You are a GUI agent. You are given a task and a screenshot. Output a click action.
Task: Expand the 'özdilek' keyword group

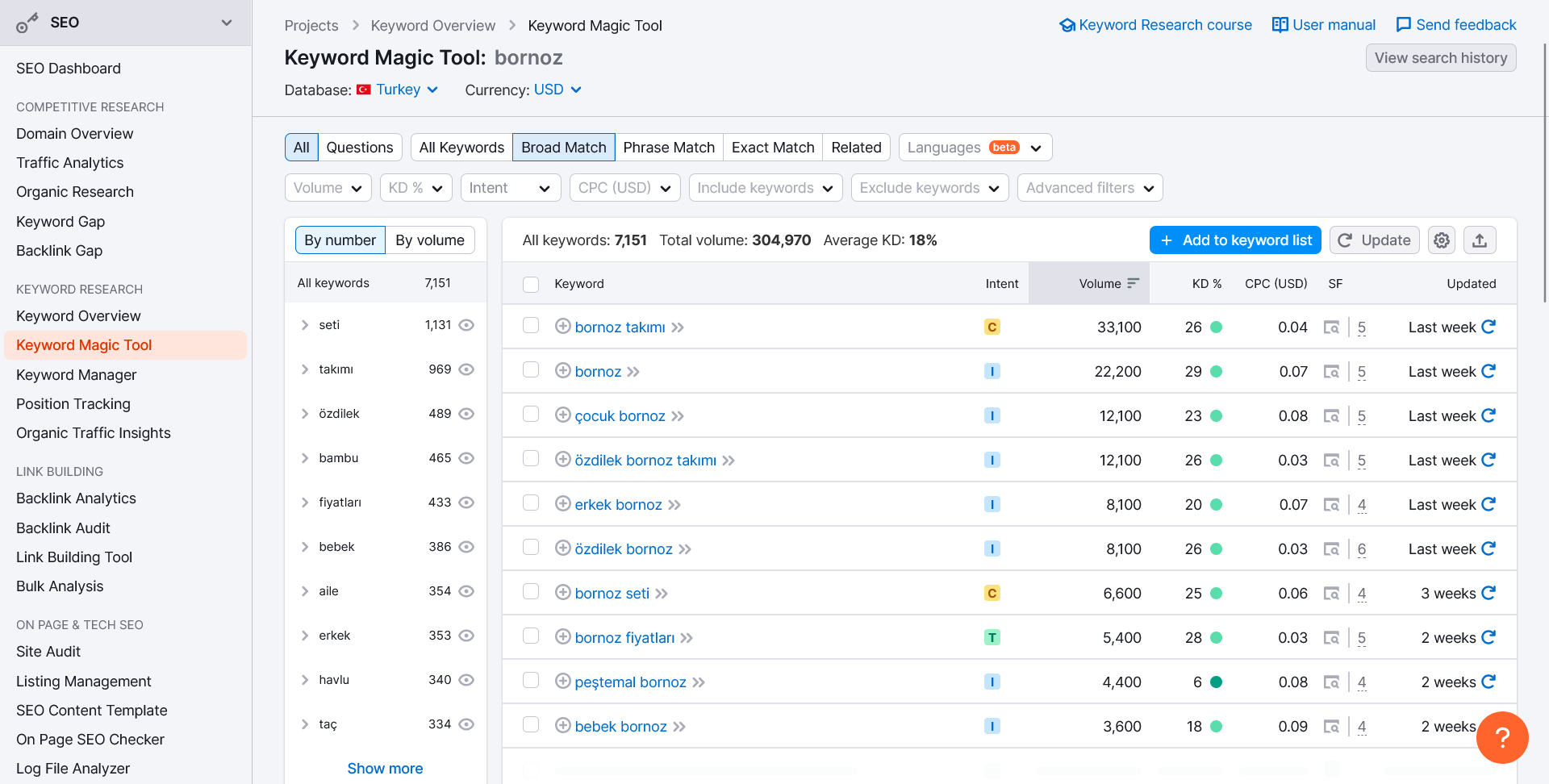coord(305,414)
